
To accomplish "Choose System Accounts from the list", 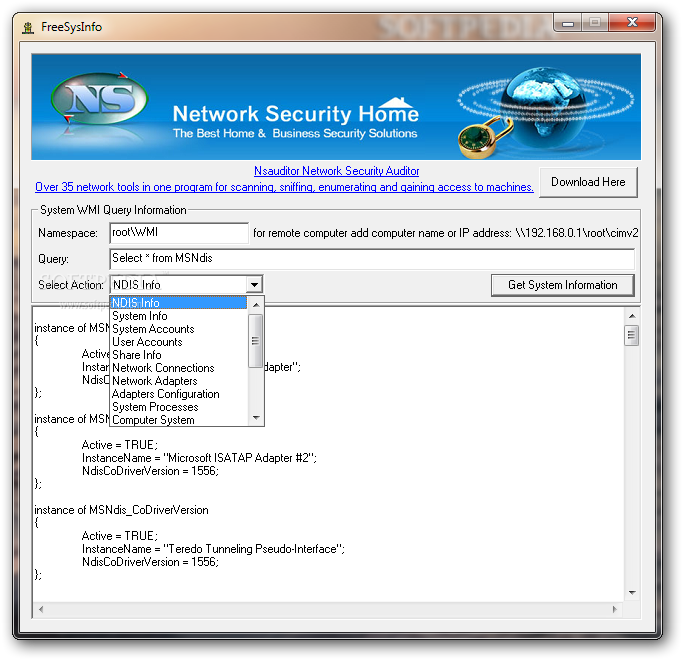I will (179, 329).
